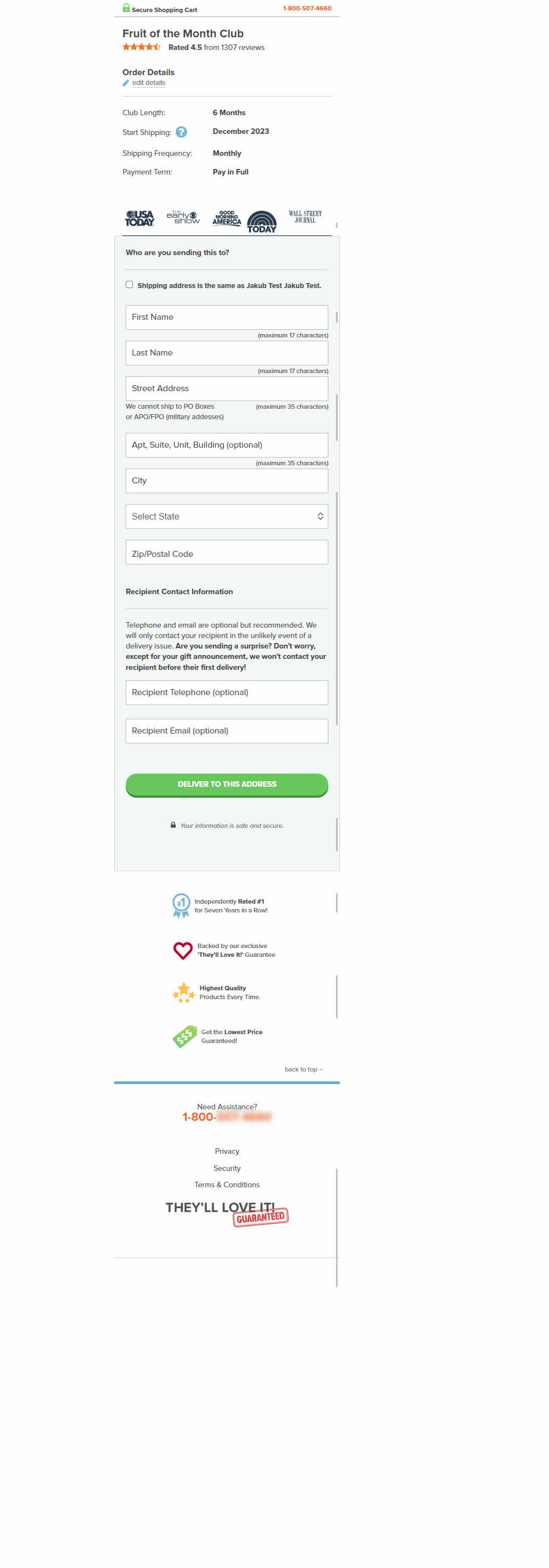The height and width of the screenshot is (1568, 549).
Task: Open the Privacy footer link
Action: (x=227, y=1151)
